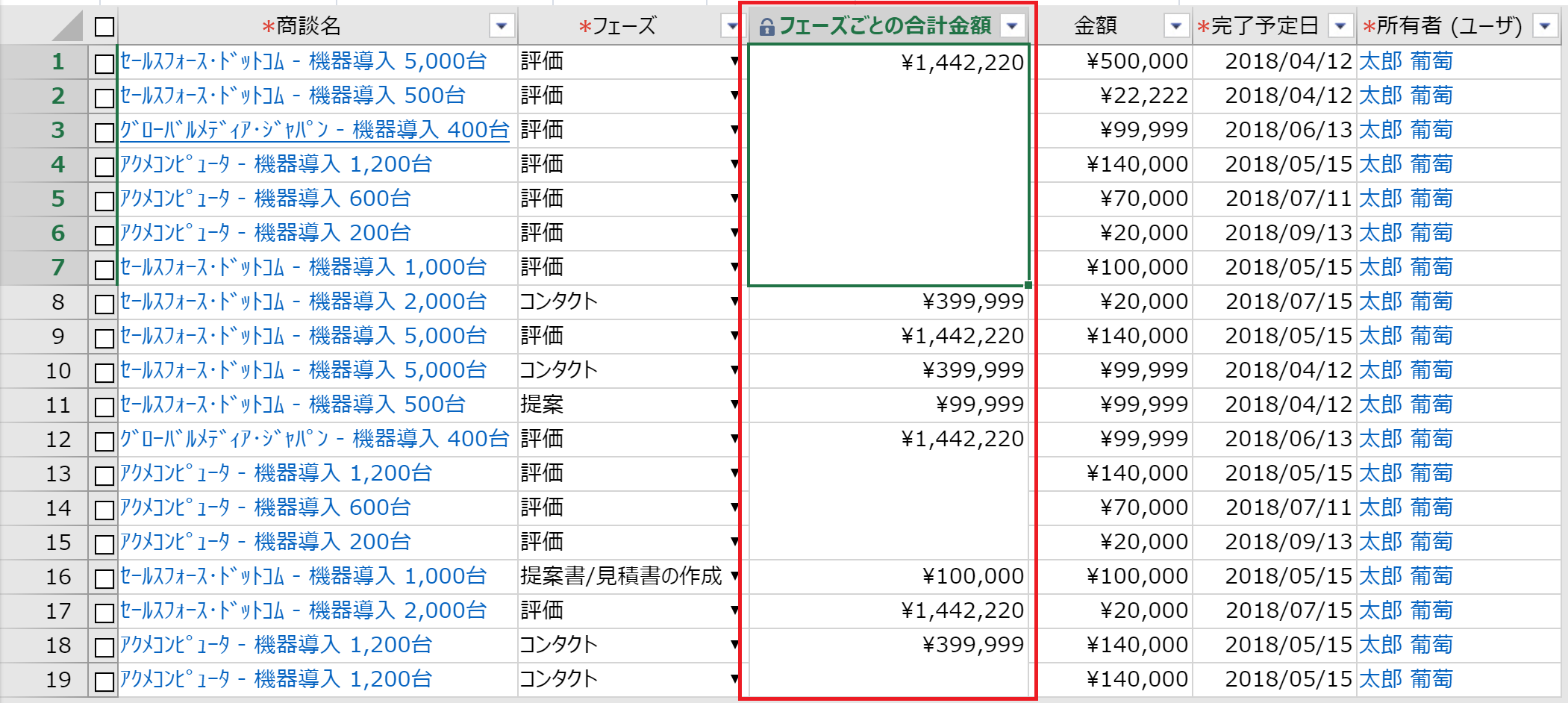Open the フェーズ column filter dropdown

click(x=731, y=27)
